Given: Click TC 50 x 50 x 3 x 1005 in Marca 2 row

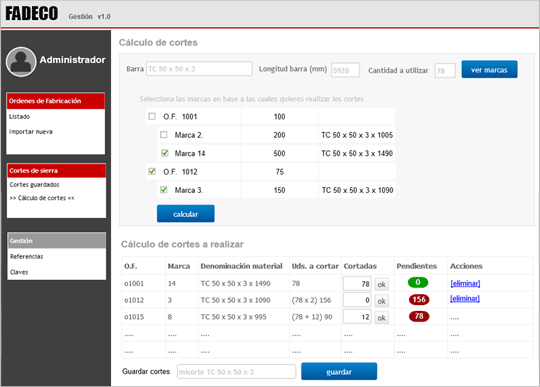Looking at the screenshot, I should pos(357,135).
